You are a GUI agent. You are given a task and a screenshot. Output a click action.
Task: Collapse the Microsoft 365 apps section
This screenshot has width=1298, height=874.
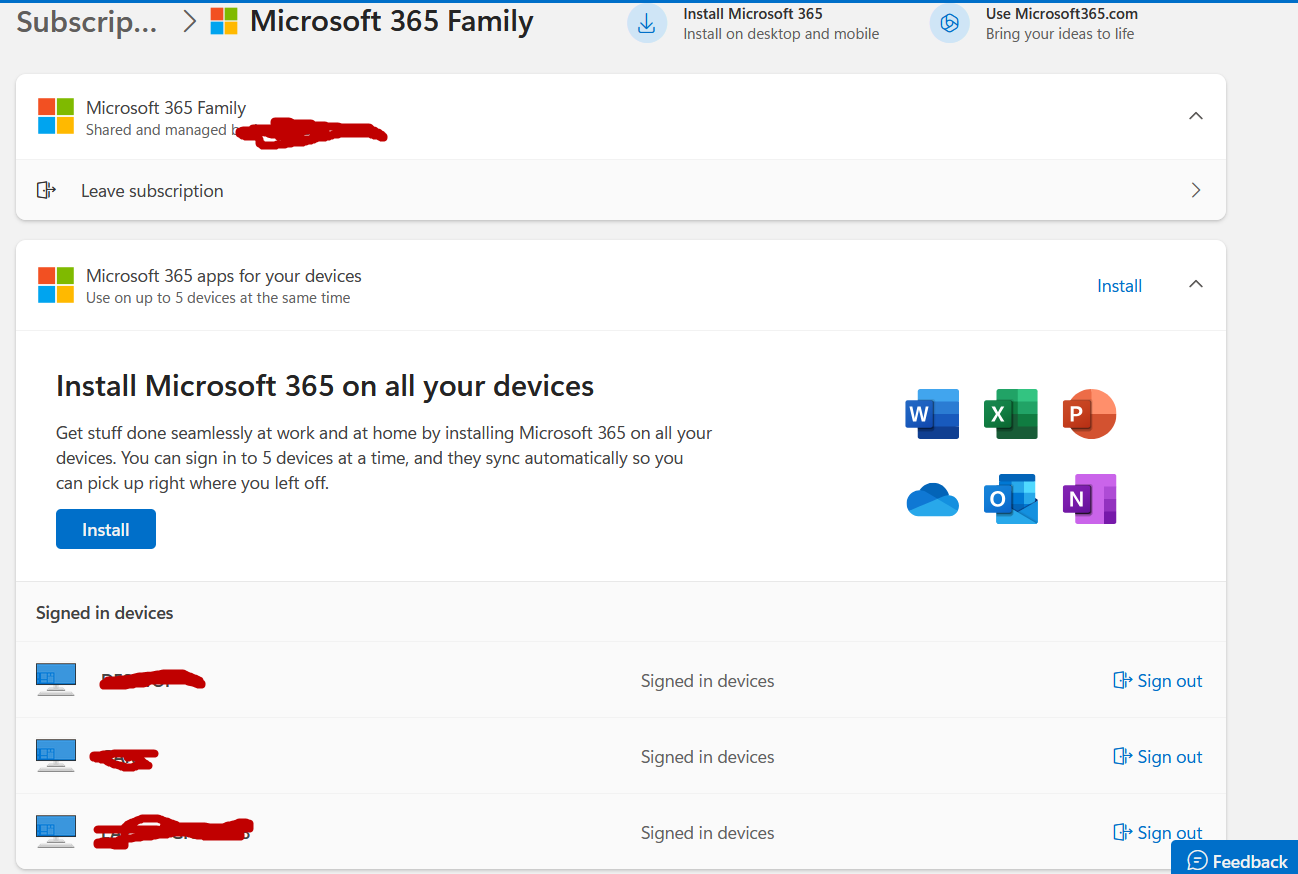click(x=1195, y=284)
